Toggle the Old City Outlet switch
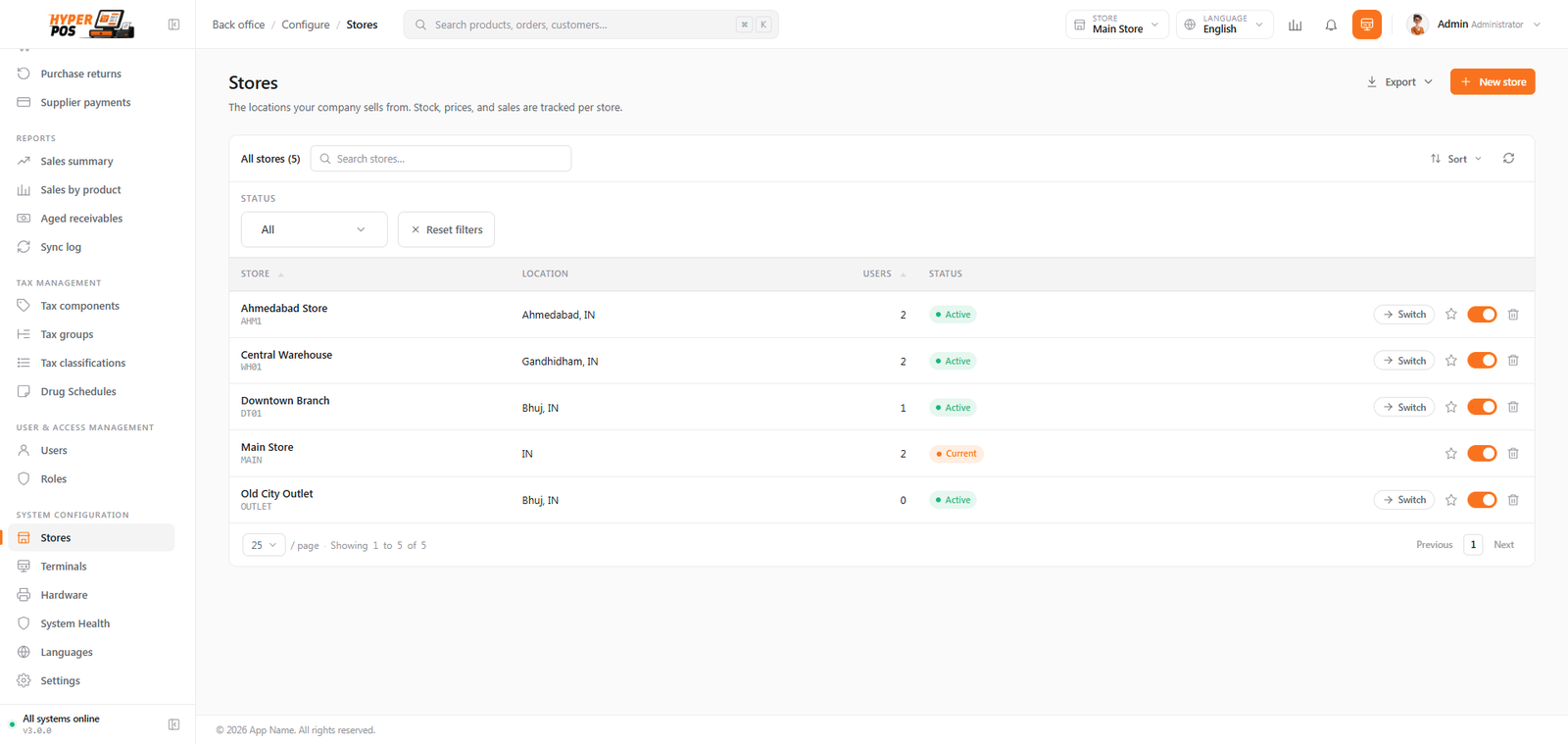 point(1482,500)
